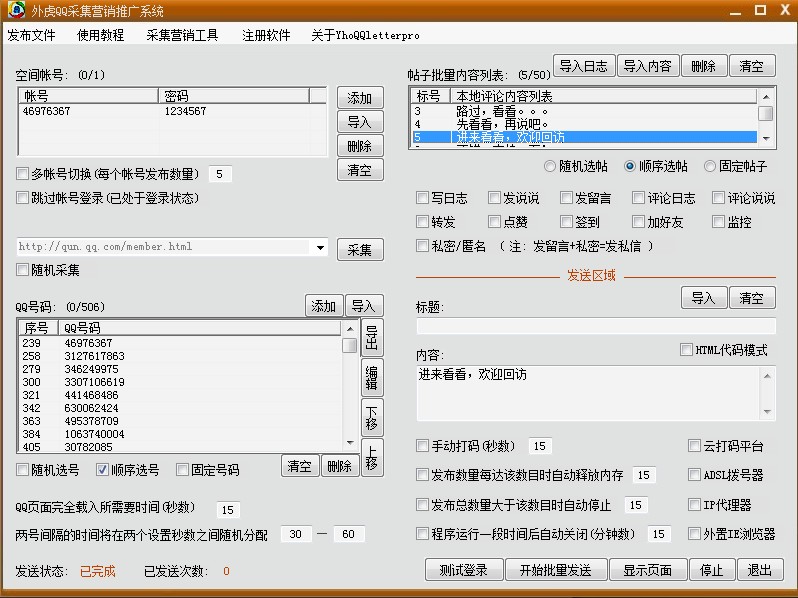Enable 加好友 checkbox
This screenshot has height=598, width=798.
click(638, 221)
